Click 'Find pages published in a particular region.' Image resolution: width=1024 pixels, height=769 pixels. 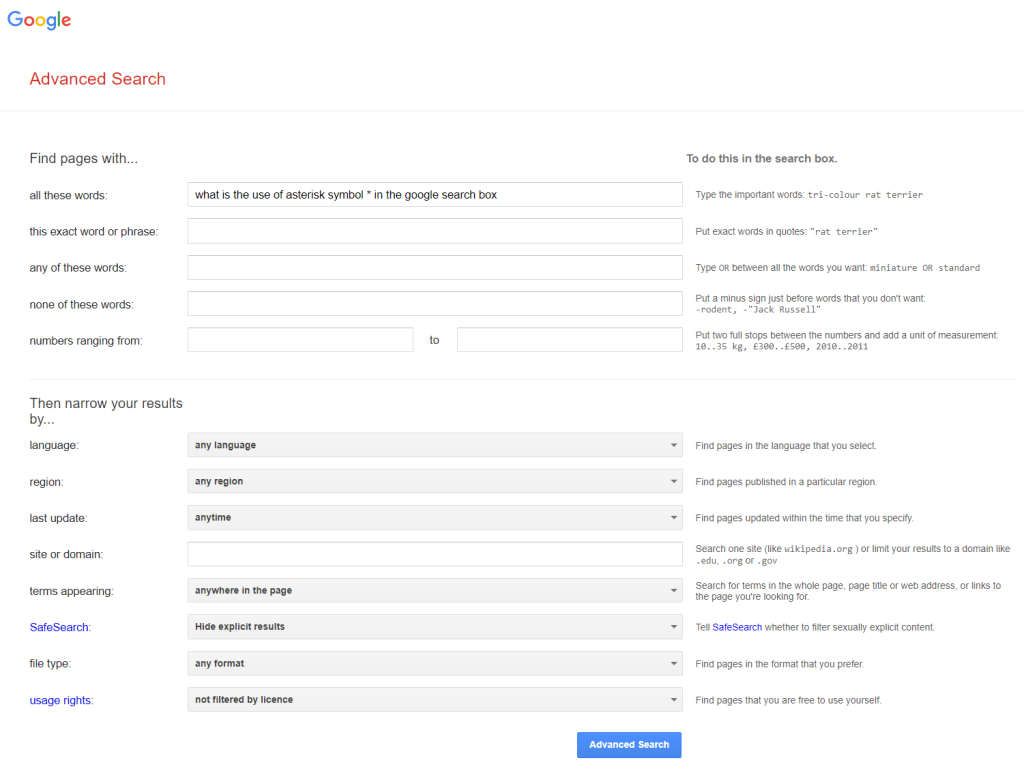click(786, 482)
